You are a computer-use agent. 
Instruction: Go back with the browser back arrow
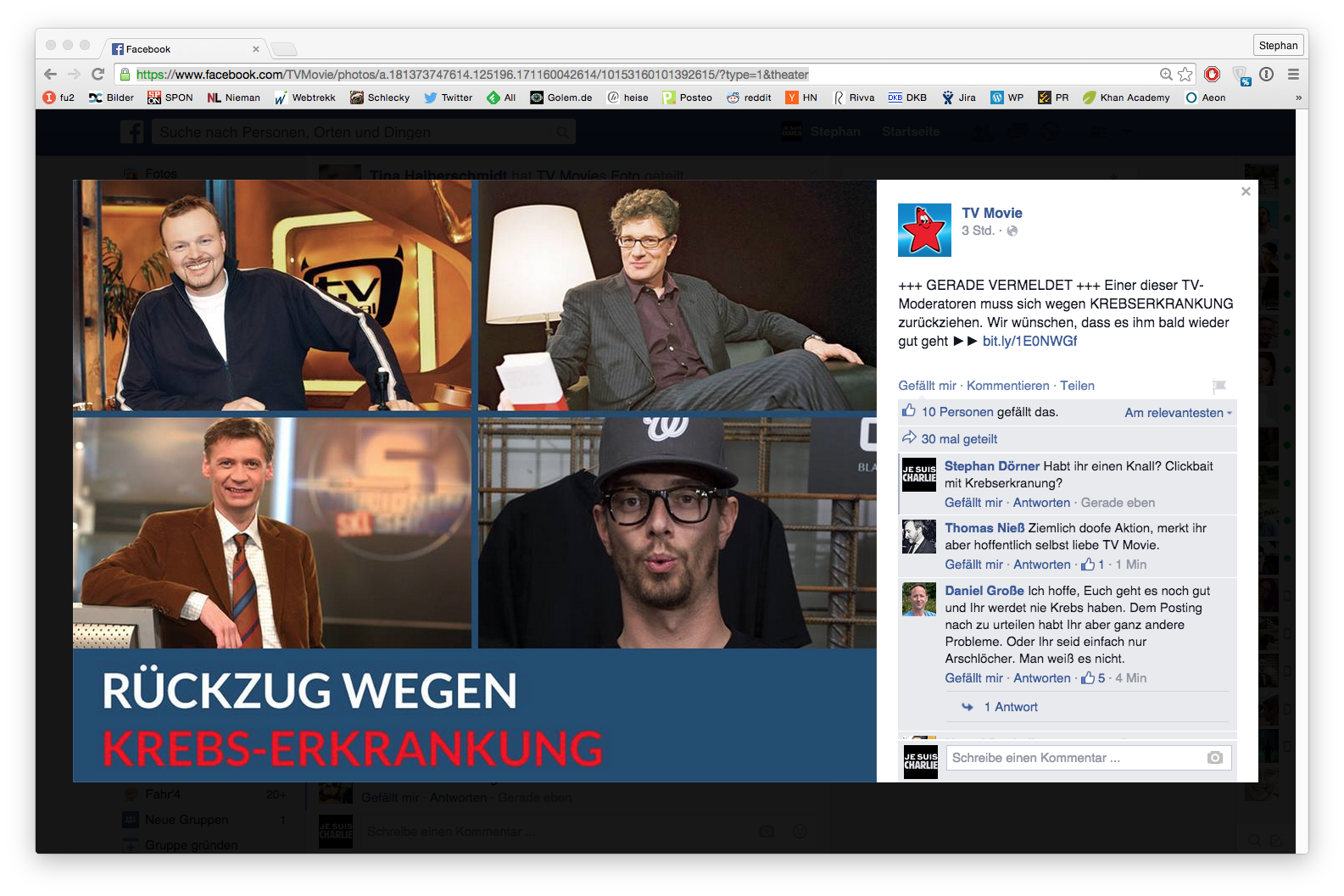click(x=50, y=75)
